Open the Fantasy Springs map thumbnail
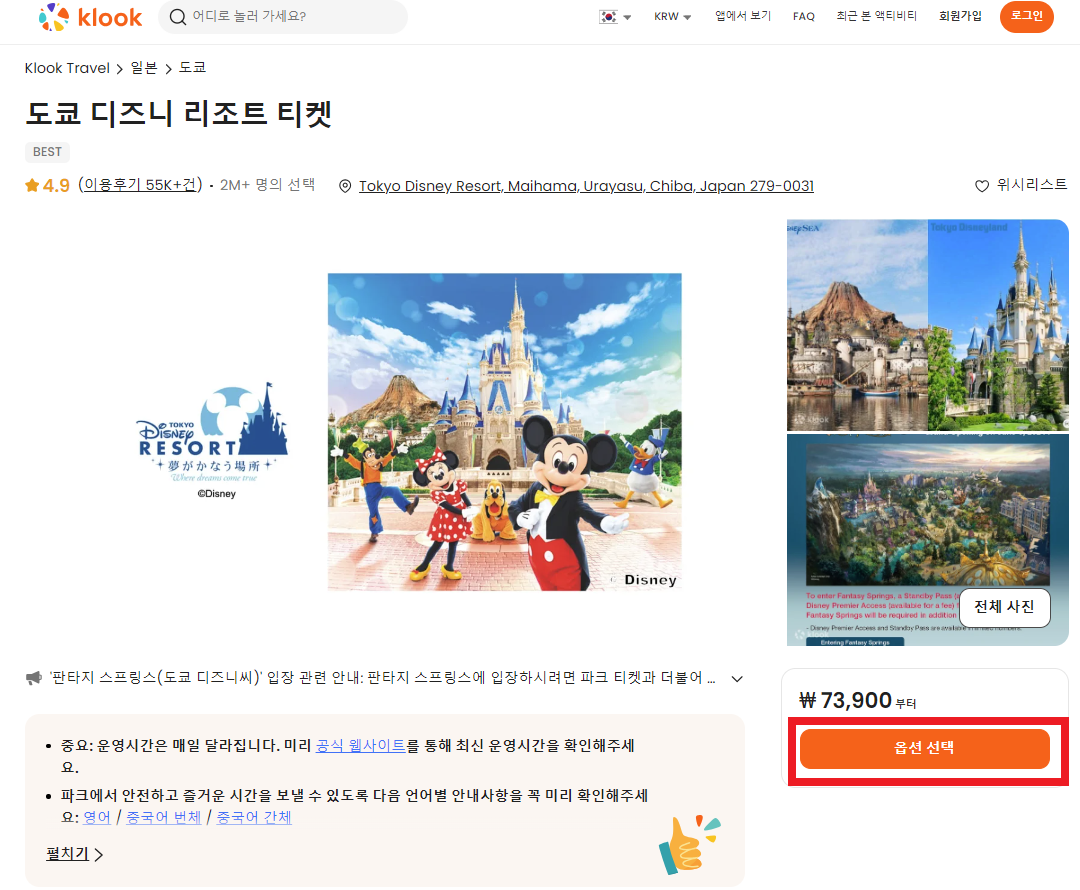1080x890 pixels. pos(927,540)
